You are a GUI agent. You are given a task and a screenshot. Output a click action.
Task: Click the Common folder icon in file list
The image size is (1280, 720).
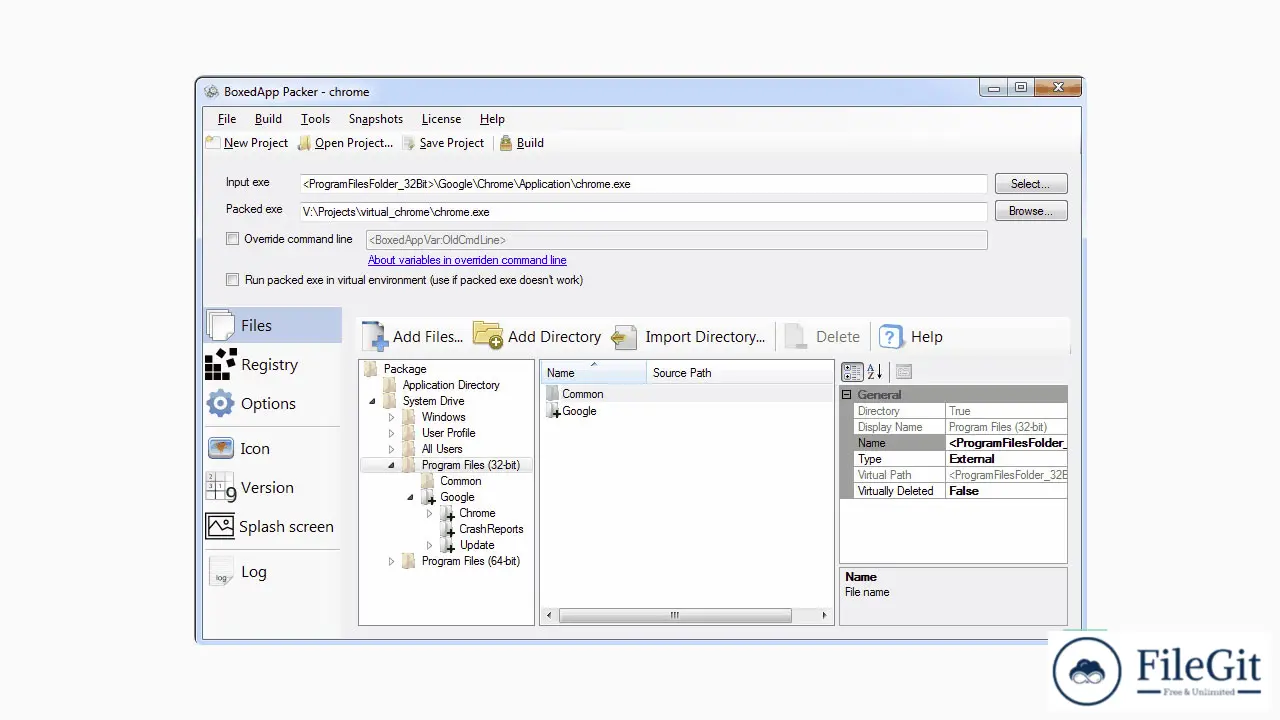tap(553, 393)
